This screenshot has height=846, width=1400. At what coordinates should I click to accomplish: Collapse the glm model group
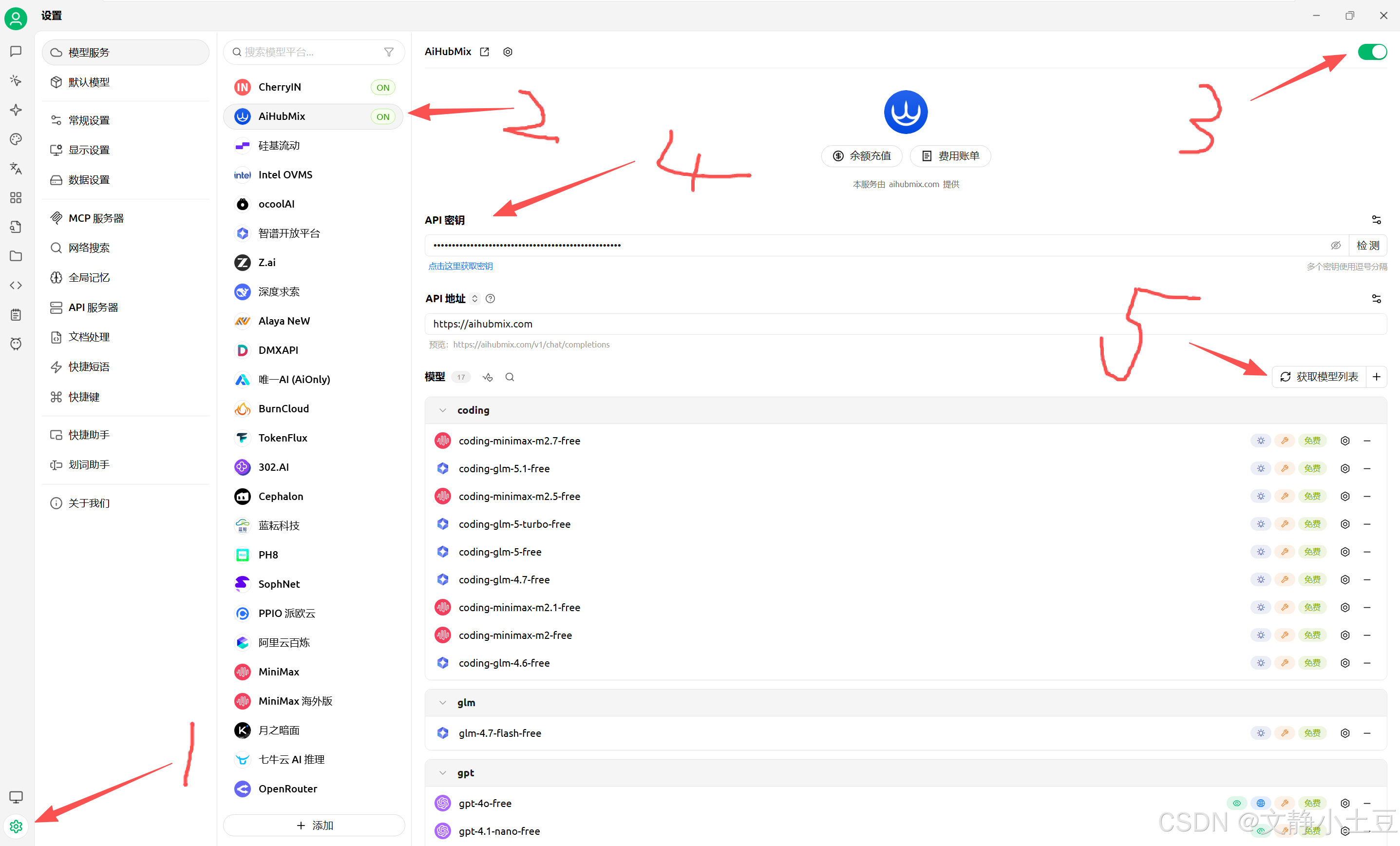pos(443,702)
